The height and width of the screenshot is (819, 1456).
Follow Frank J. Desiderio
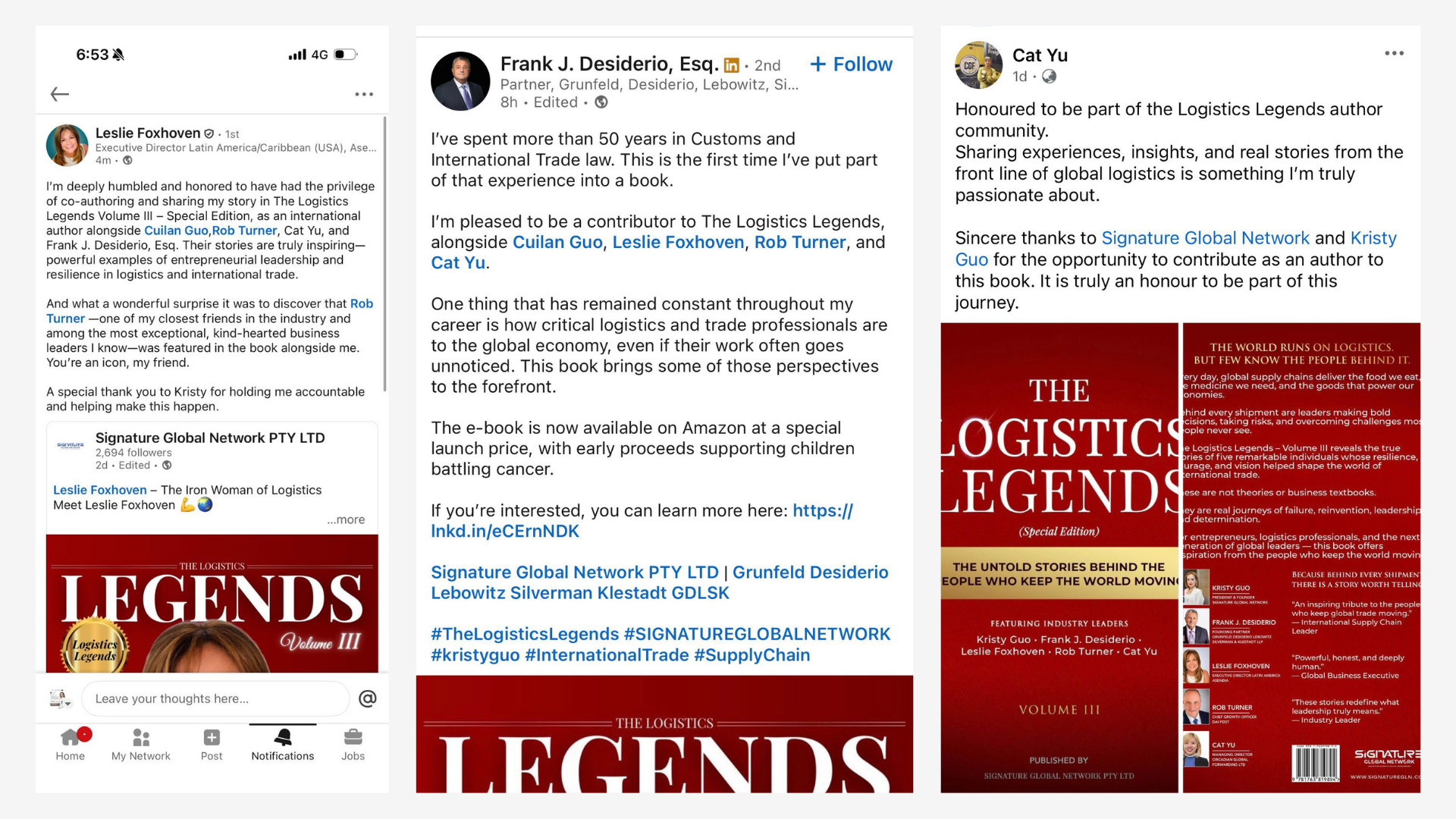851,64
